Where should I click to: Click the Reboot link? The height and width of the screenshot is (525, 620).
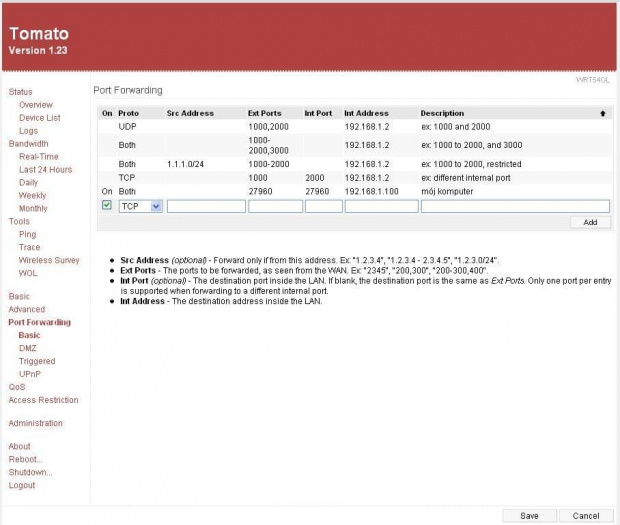26,460
